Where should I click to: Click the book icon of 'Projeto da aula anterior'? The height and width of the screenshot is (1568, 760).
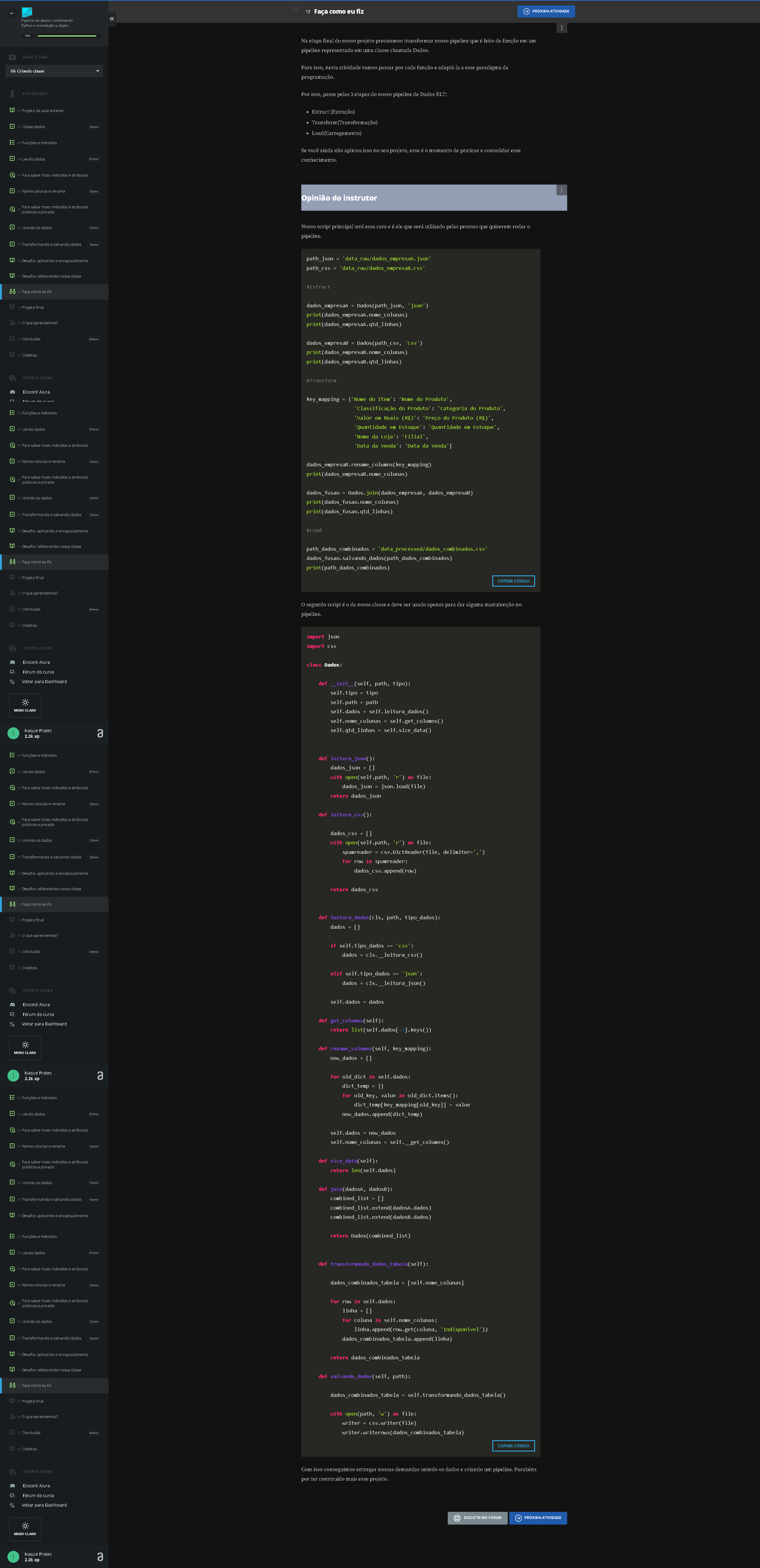(x=12, y=110)
